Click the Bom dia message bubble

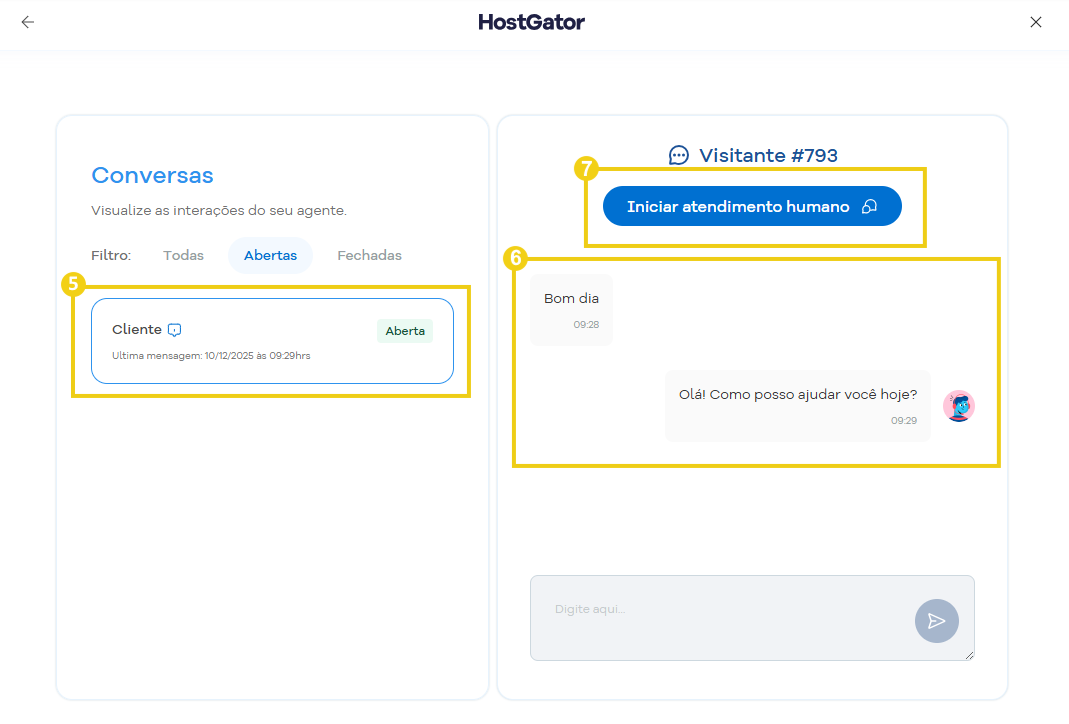pos(571,309)
